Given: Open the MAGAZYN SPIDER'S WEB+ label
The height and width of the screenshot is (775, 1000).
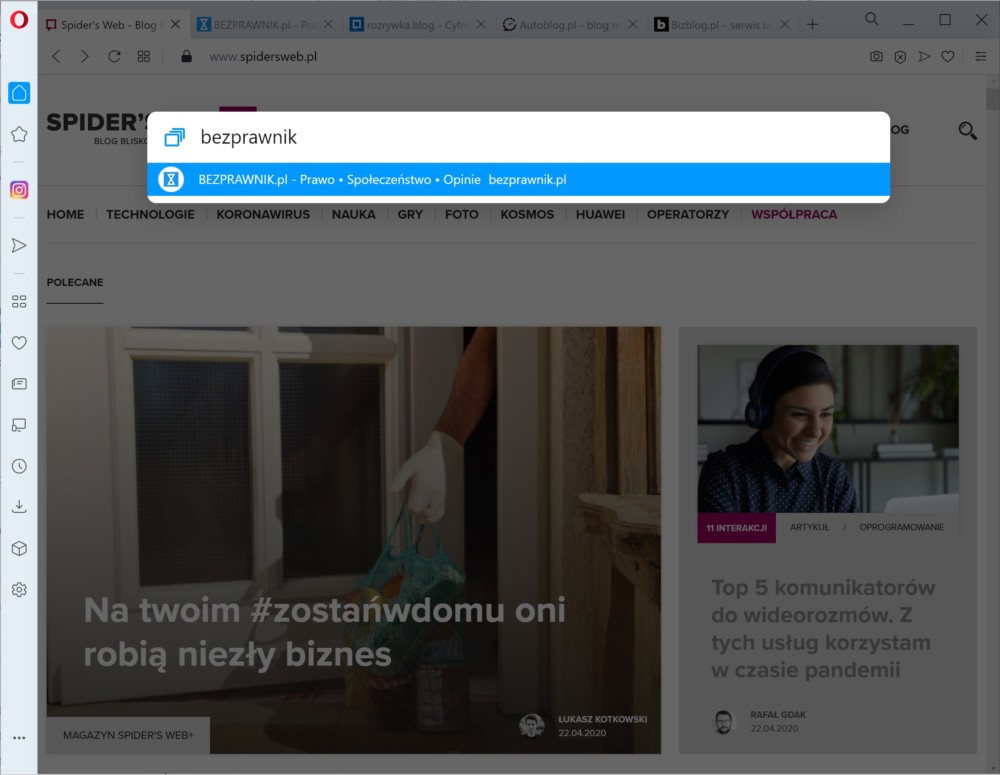Looking at the screenshot, I should (128, 735).
